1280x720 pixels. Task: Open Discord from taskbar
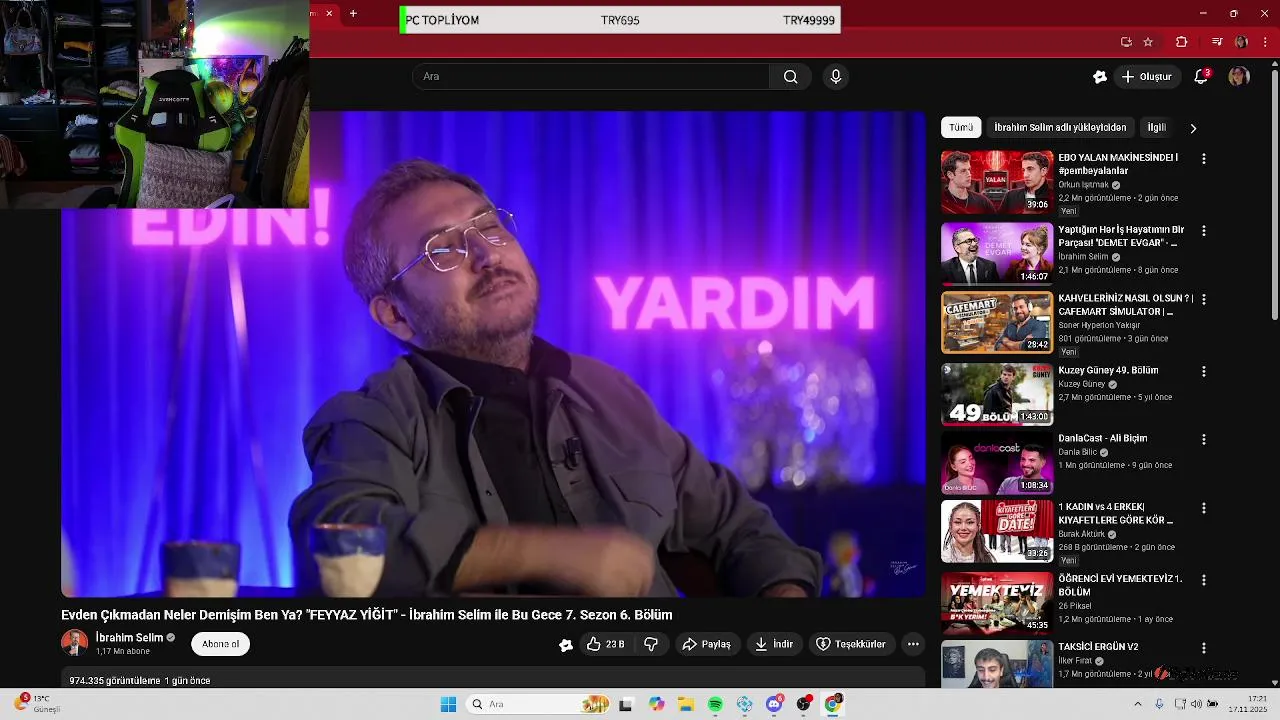click(x=774, y=705)
